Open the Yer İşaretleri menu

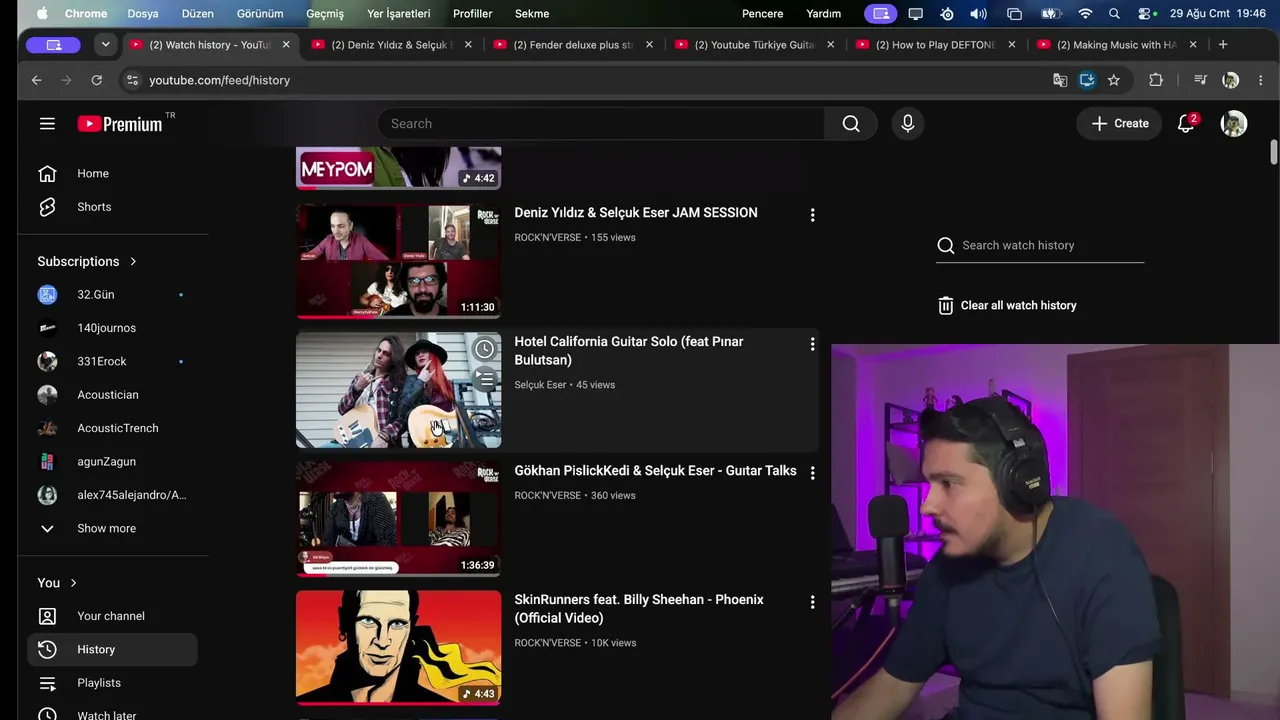pos(398,13)
